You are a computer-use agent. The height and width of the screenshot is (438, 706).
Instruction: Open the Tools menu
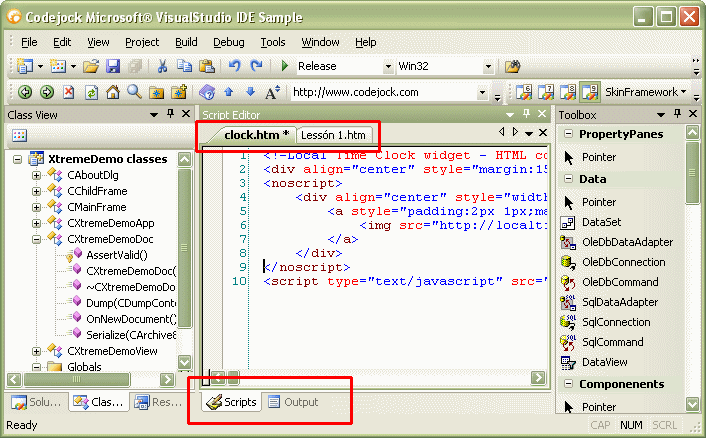273,42
